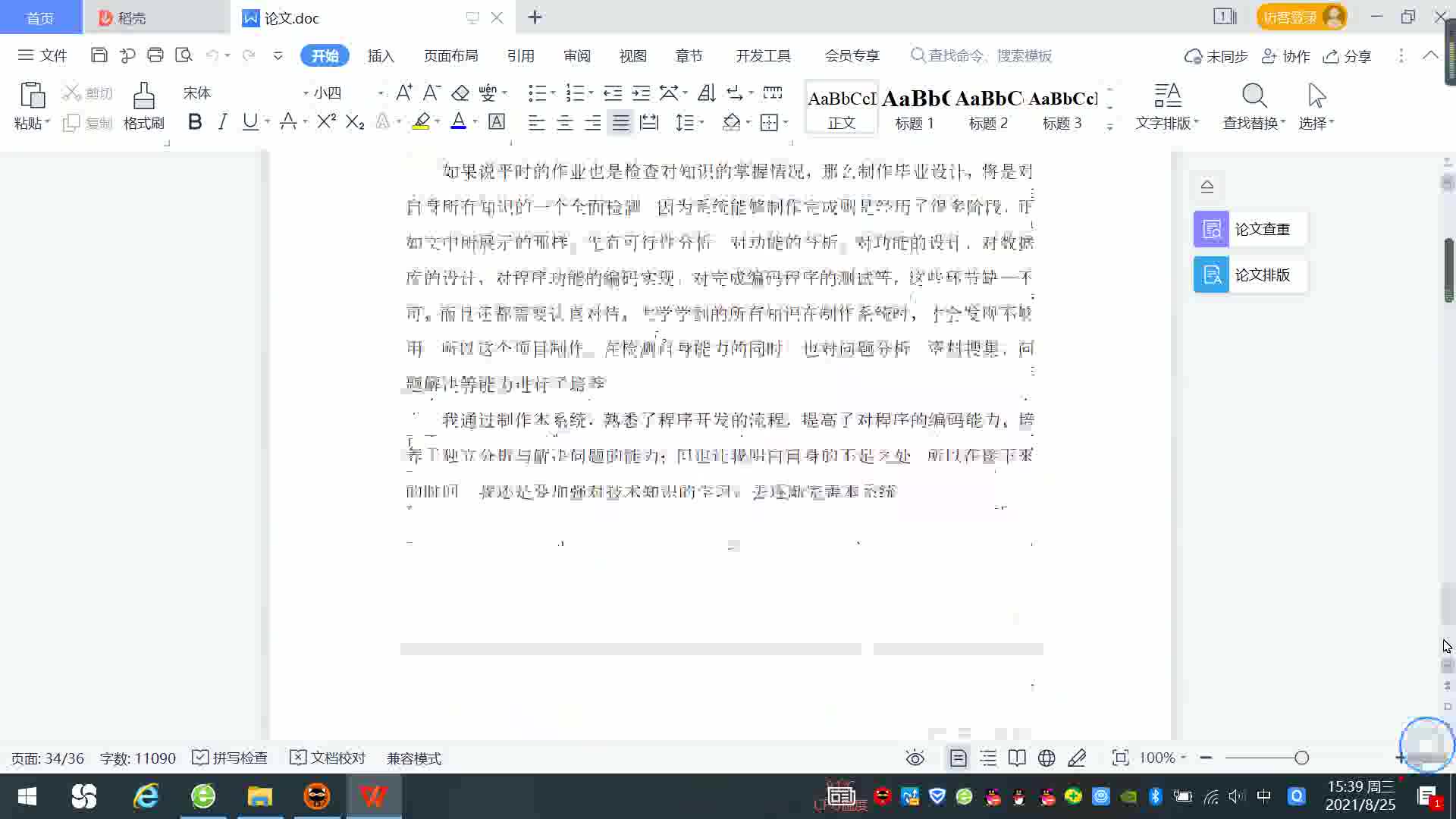Click the Paste icon
Viewport: 1456px width, 819px height.
tap(32, 96)
